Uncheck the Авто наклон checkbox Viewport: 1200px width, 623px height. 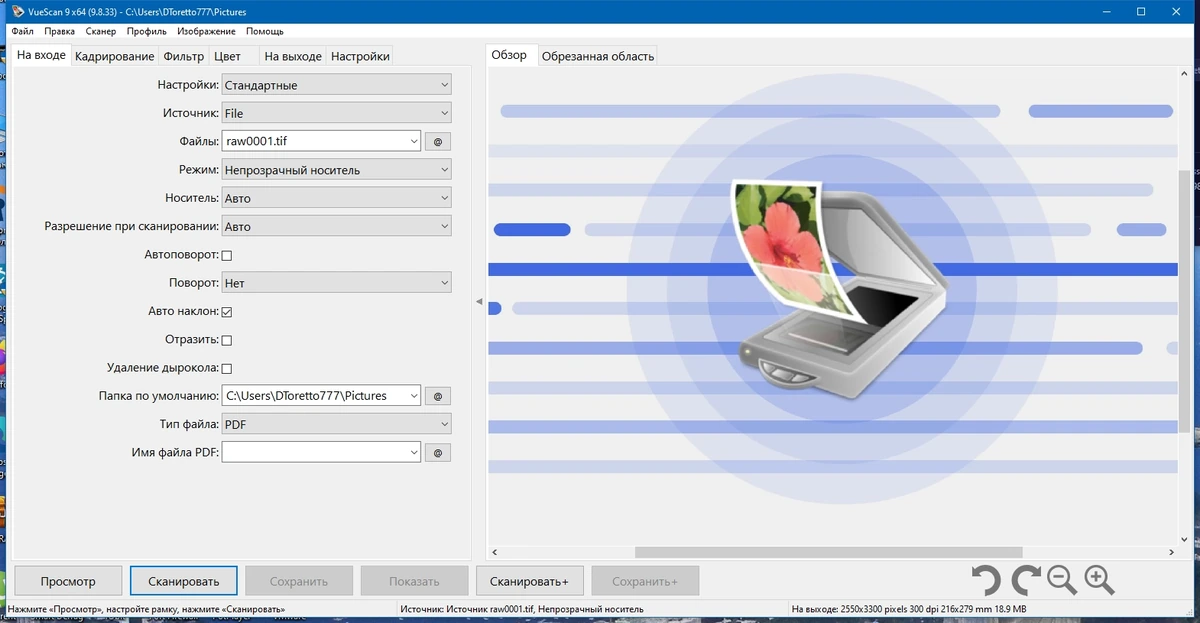pos(227,312)
